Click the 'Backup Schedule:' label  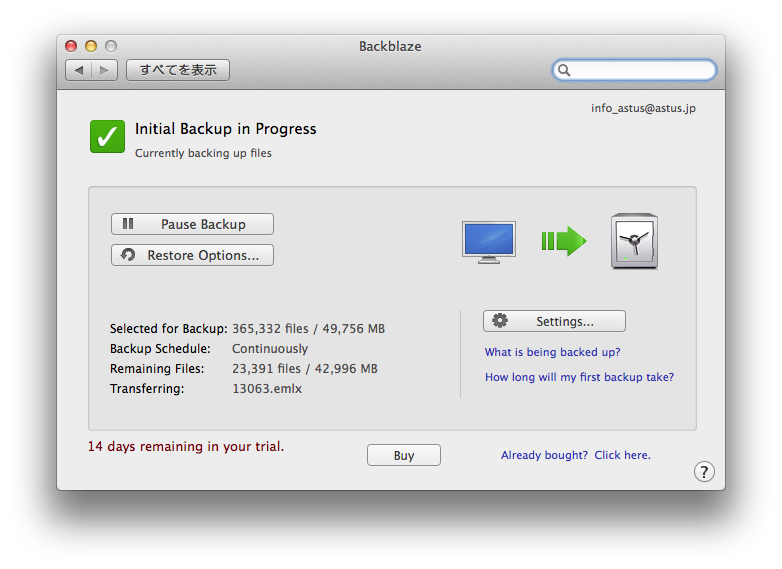(x=160, y=349)
